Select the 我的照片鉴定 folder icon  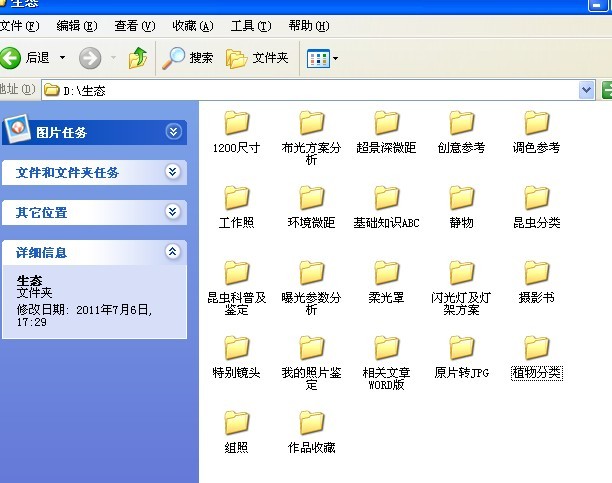point(311,348)
